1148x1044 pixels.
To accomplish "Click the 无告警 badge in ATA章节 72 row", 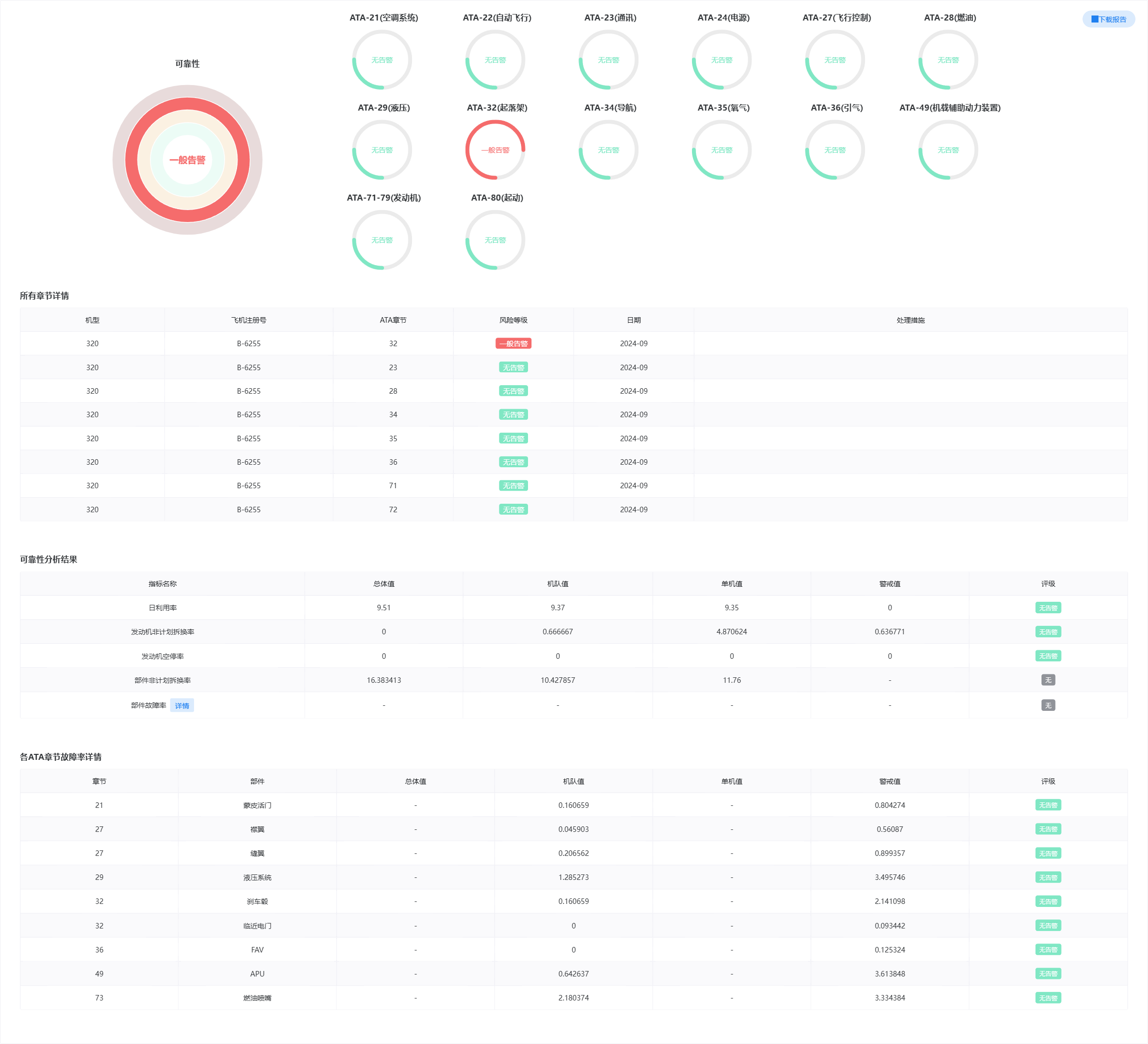I will point(513,509).
